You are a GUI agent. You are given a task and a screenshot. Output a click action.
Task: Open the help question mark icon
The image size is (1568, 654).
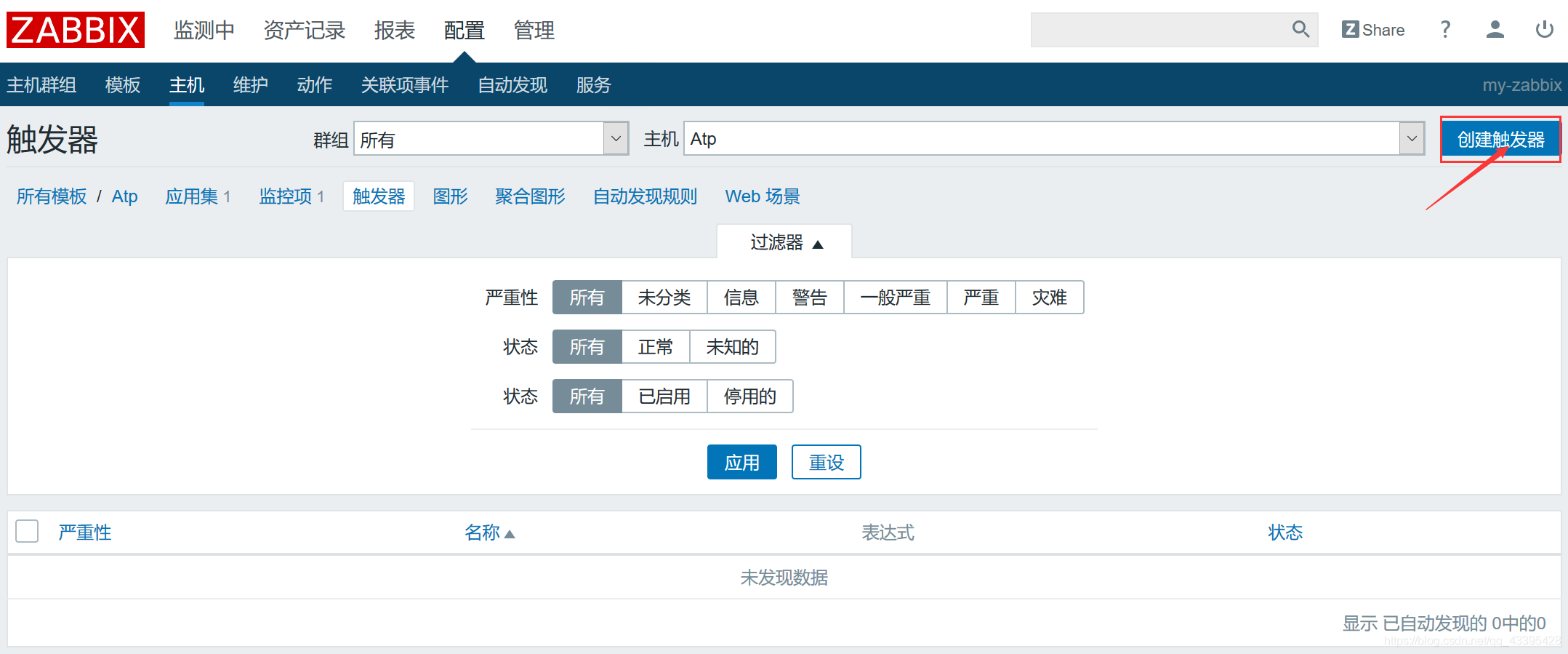click(1445, 30)
